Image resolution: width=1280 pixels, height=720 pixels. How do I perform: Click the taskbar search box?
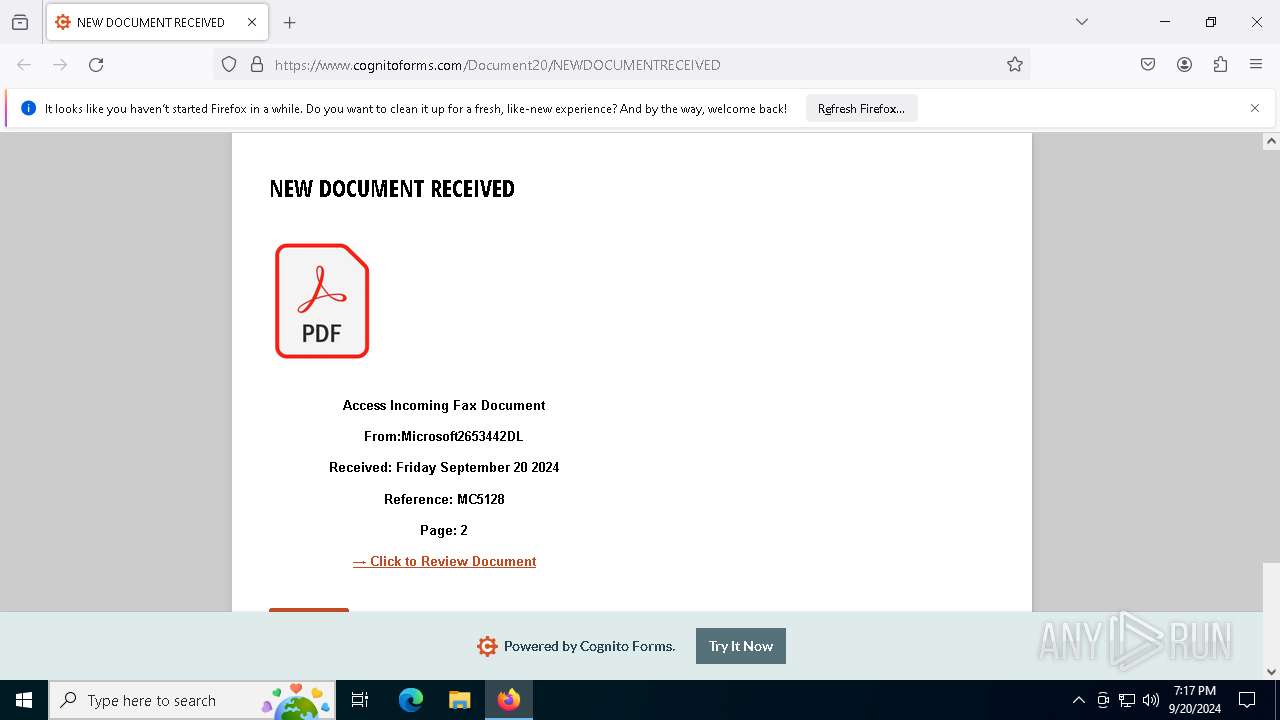pos(192,700)
